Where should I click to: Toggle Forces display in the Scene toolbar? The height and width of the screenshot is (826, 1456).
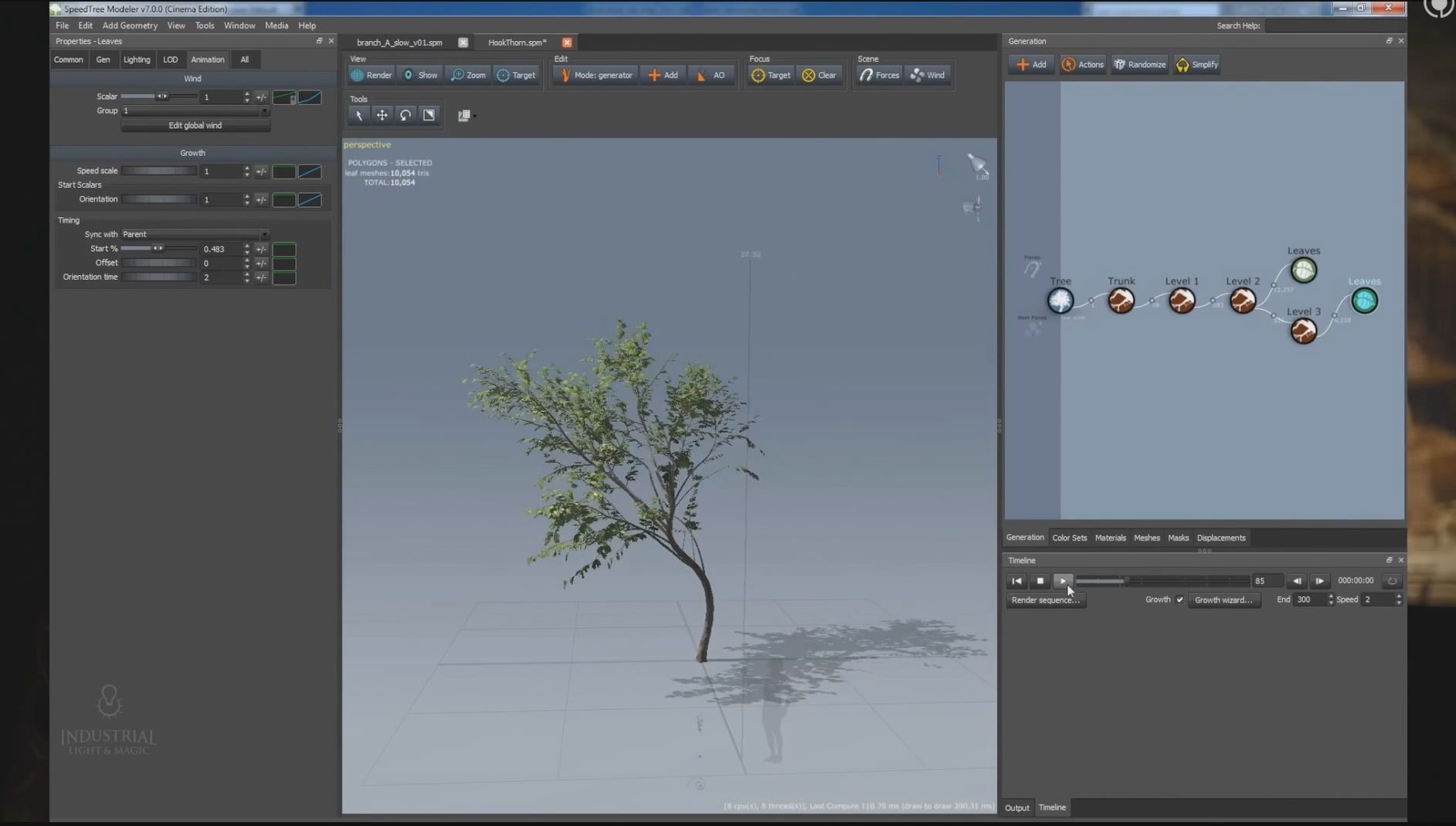point(880,75)
